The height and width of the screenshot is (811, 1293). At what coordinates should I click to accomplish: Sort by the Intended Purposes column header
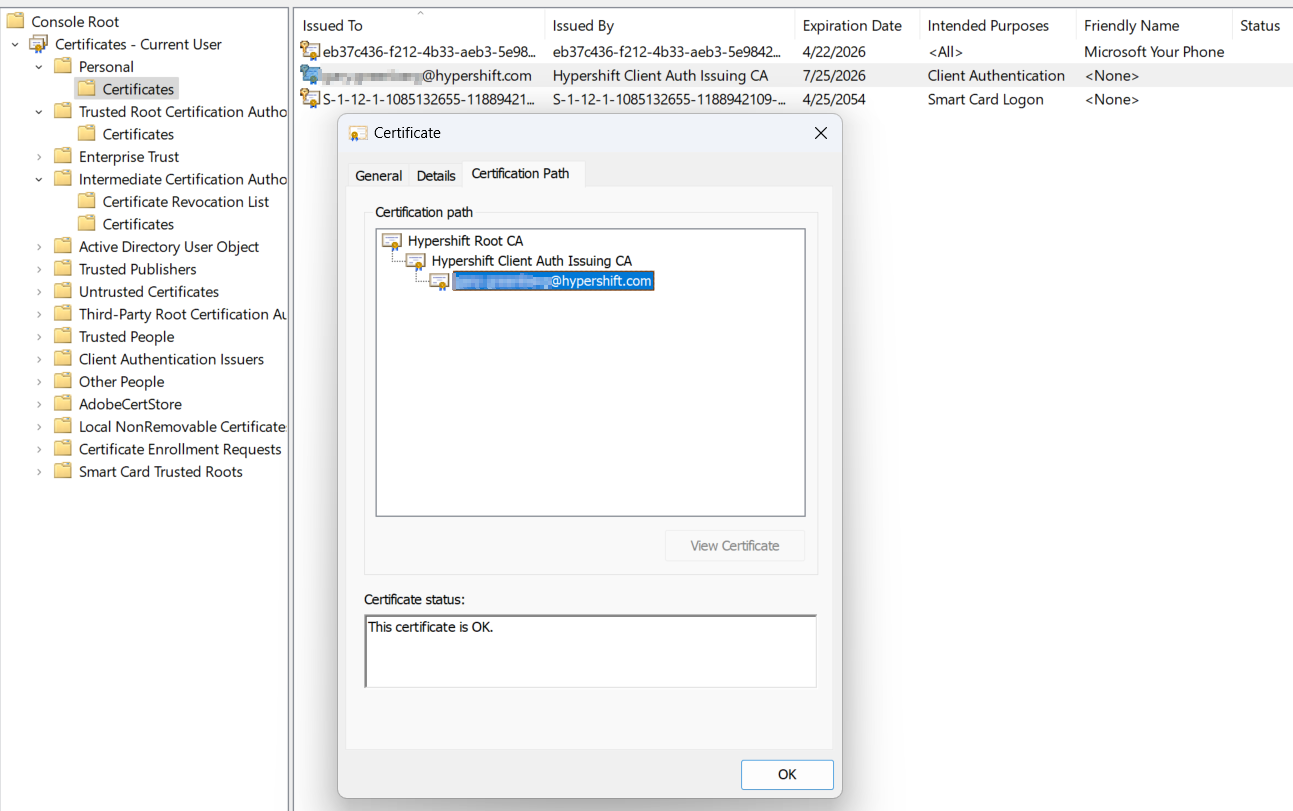tap(997, 25)
